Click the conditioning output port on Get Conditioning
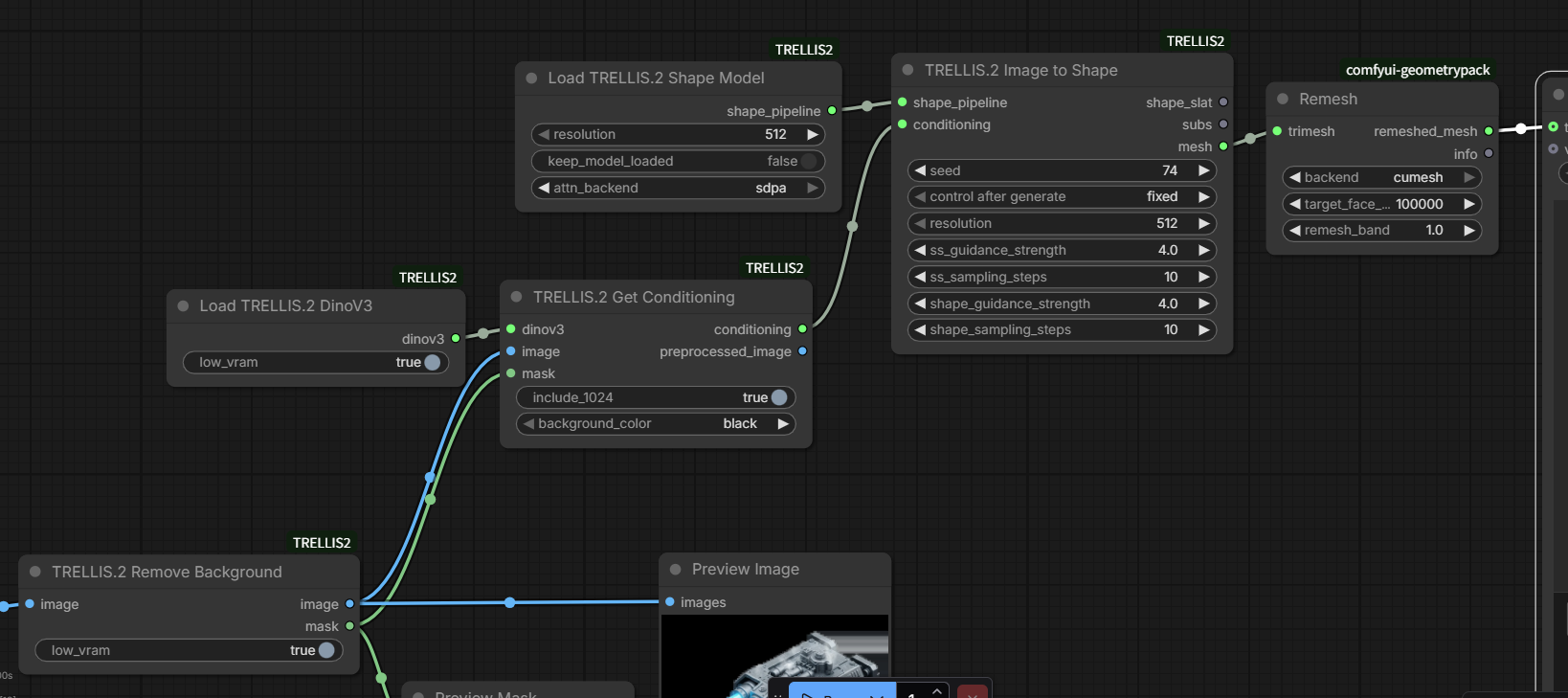The image size is (1568, 698). (x=802, y=329)
